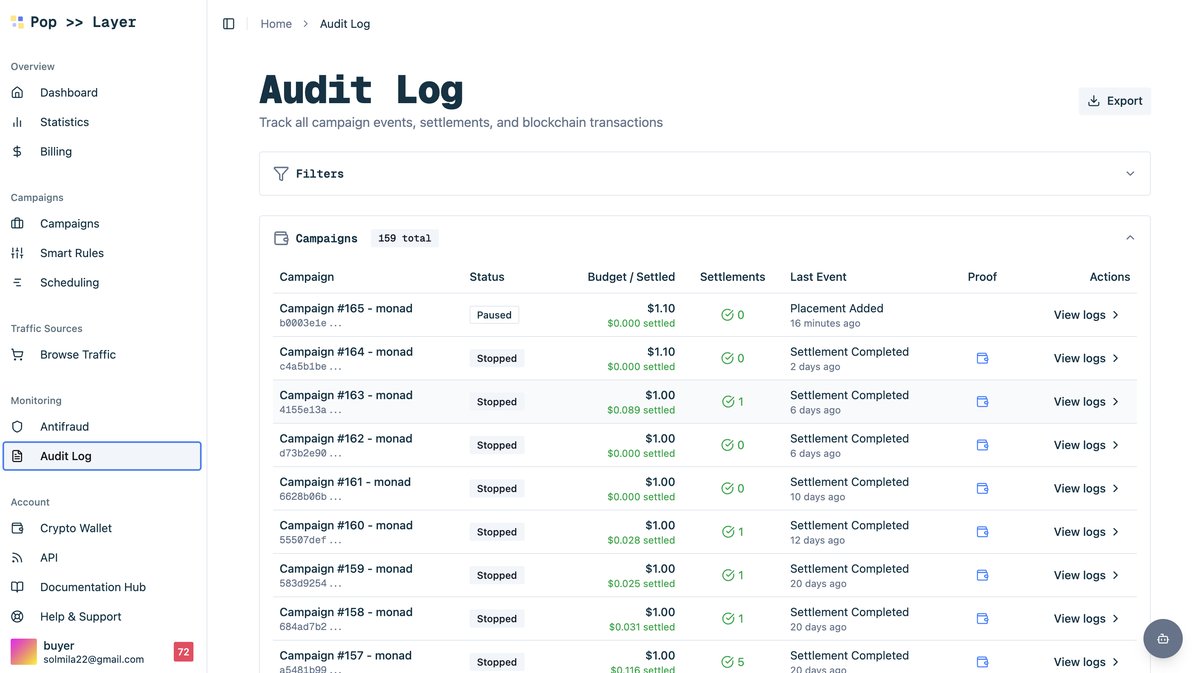Open the Dashboard from the sidebar
Image resolution: width=1200 pixels, height=673 pixels.
(x=68, y=92)
